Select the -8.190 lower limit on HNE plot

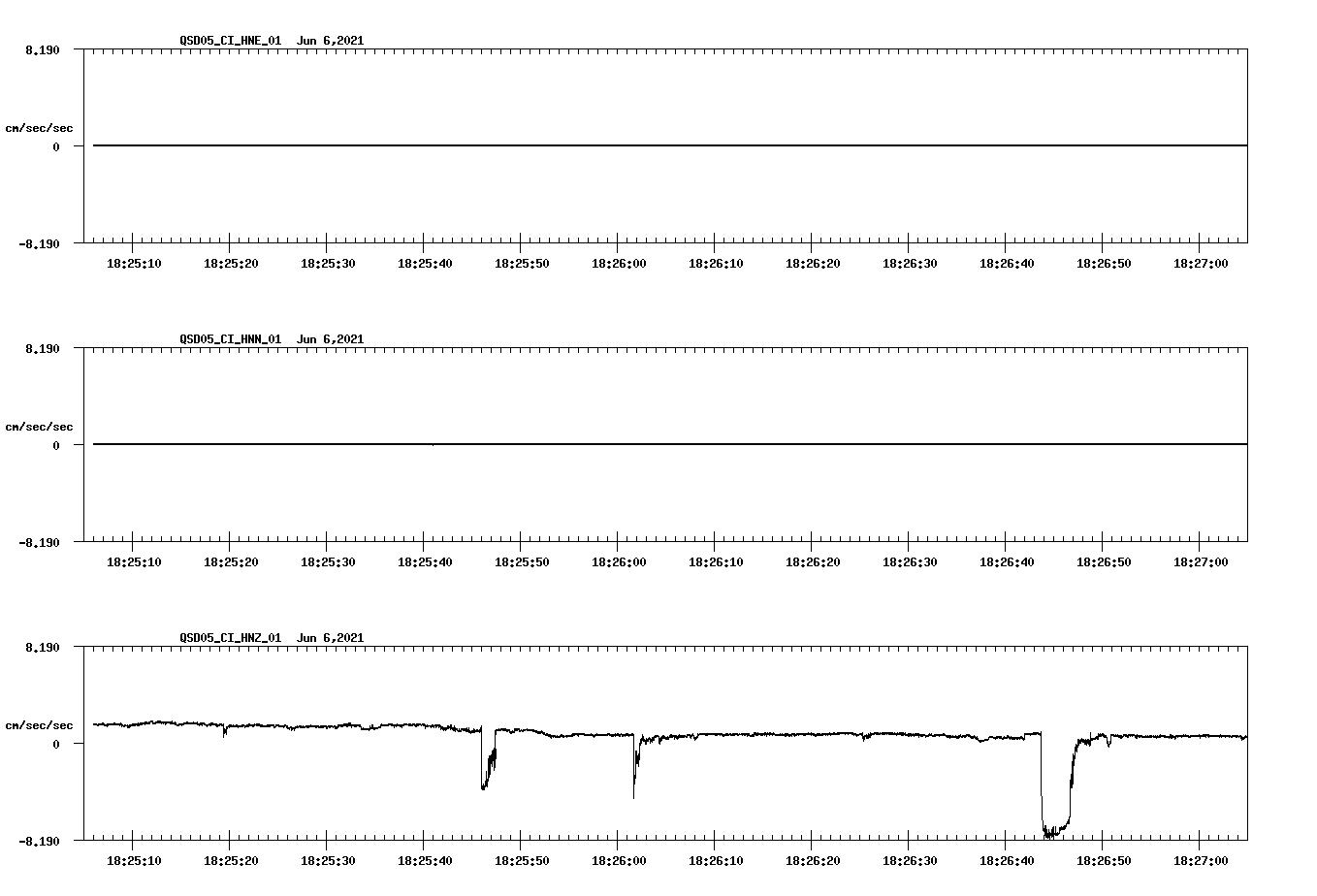[x=40, y=243]
